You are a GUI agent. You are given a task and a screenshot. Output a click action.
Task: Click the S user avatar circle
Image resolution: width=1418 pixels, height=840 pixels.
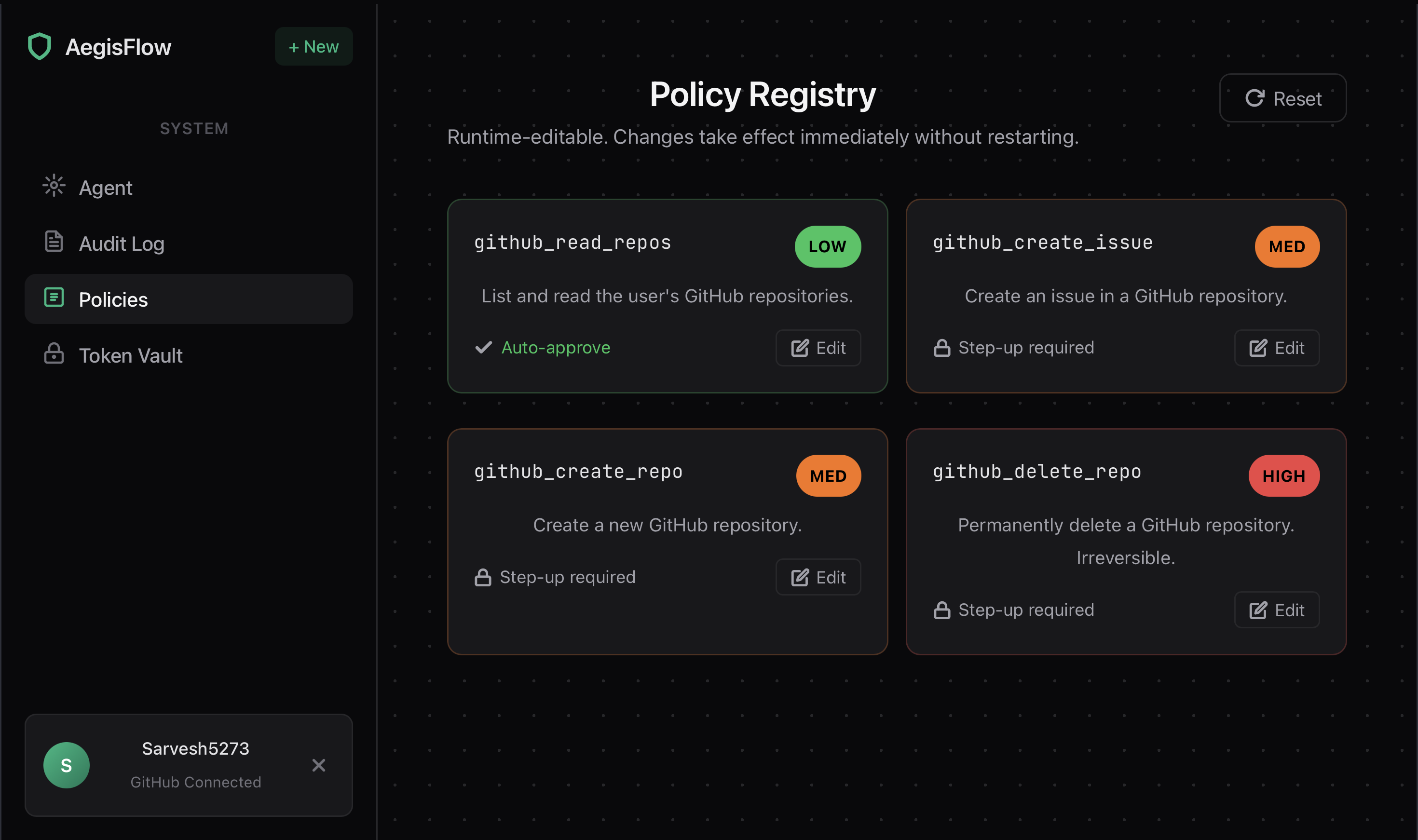66,765
